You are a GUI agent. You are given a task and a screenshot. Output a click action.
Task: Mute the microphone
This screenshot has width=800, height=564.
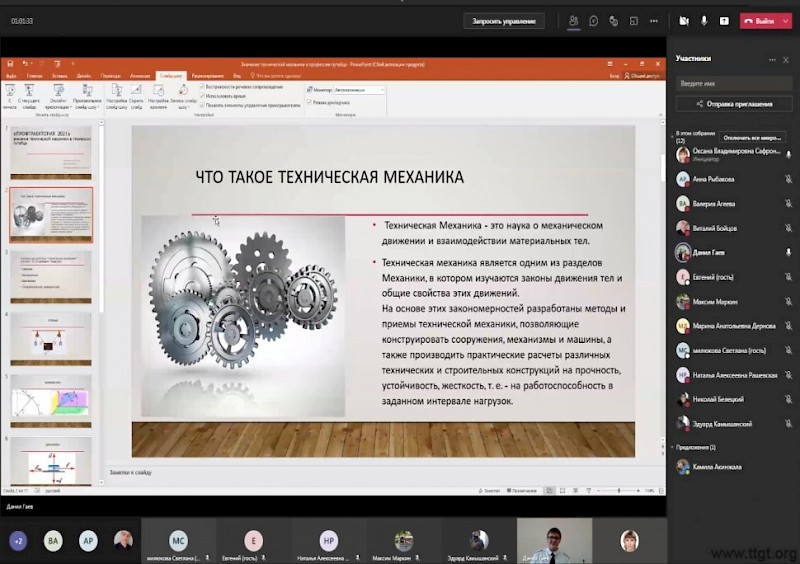[x=705, y=20]
